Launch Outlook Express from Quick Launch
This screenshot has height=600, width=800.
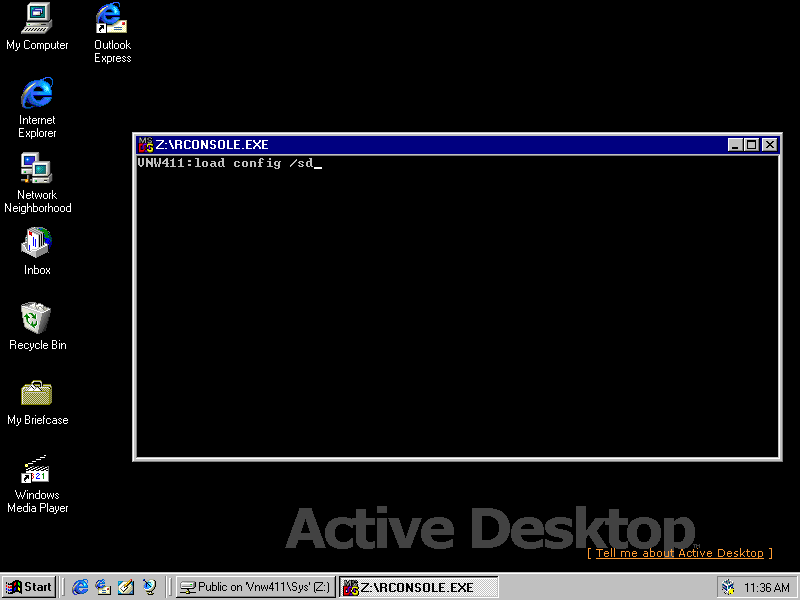coord(103,587)
